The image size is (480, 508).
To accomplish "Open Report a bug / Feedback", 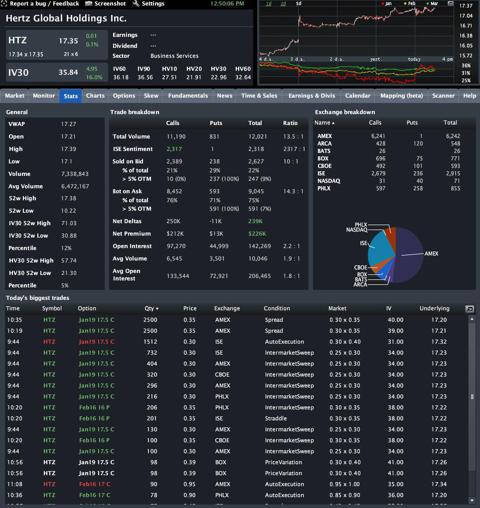I will (44, 4).
